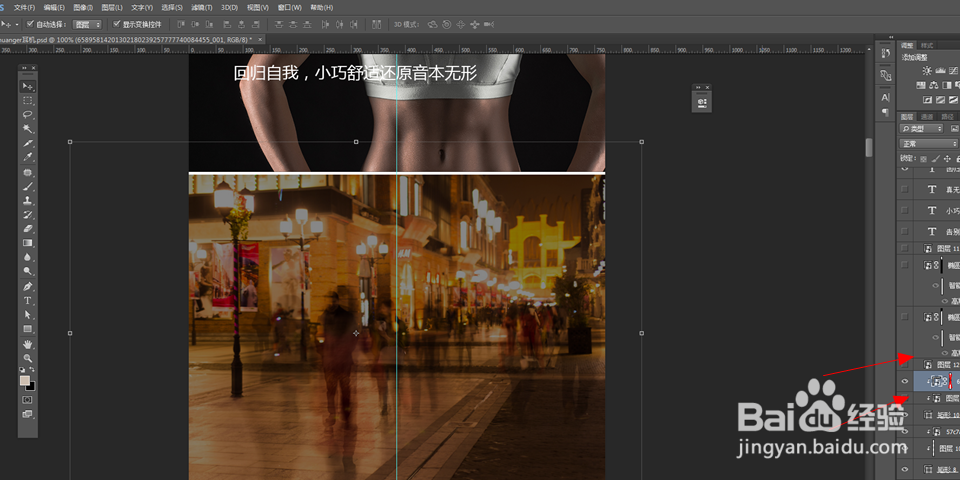Click the foreground color swatch

pyautogui.click(x=24, y=381)
